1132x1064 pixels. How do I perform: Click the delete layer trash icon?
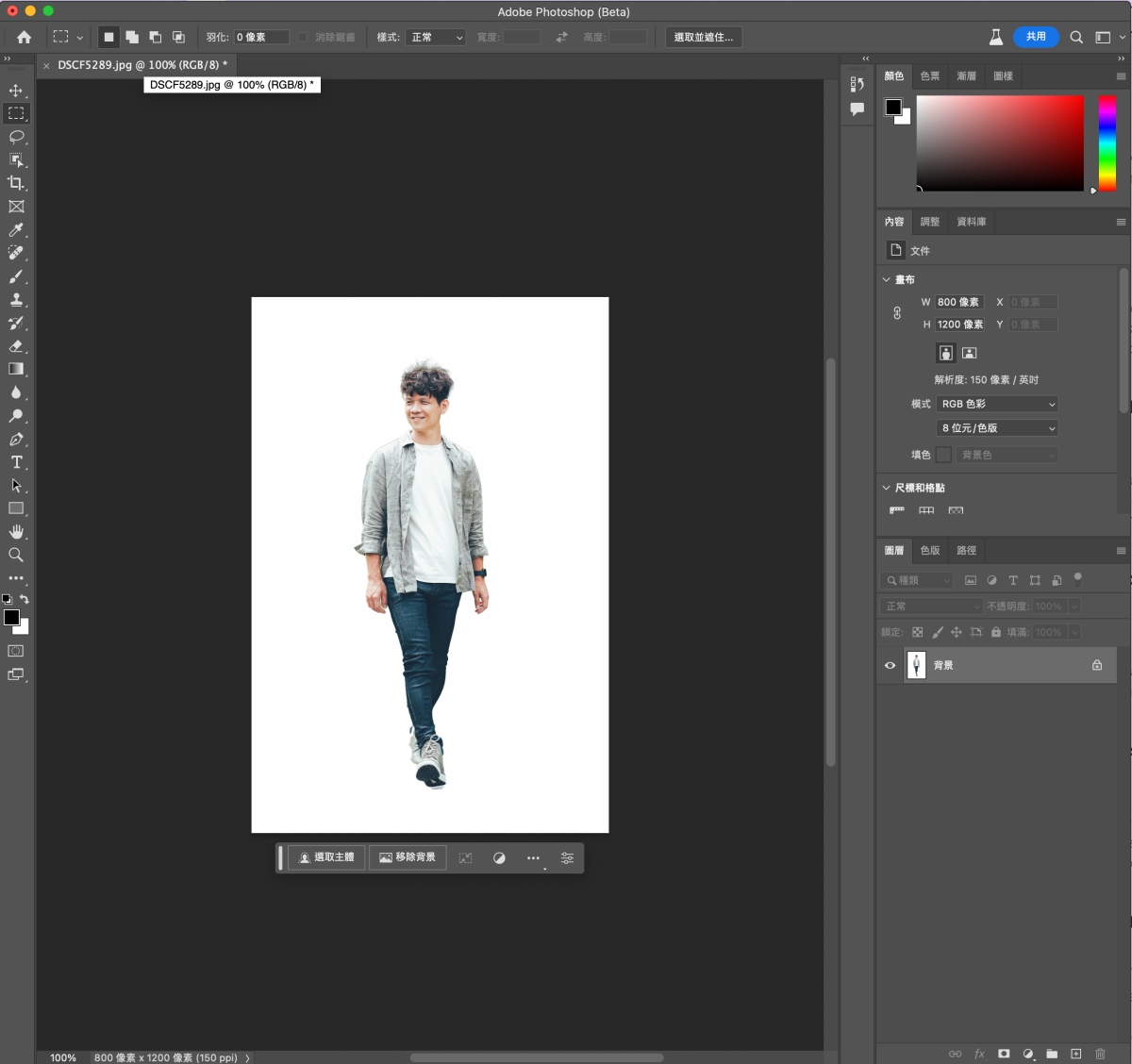1100,1054
